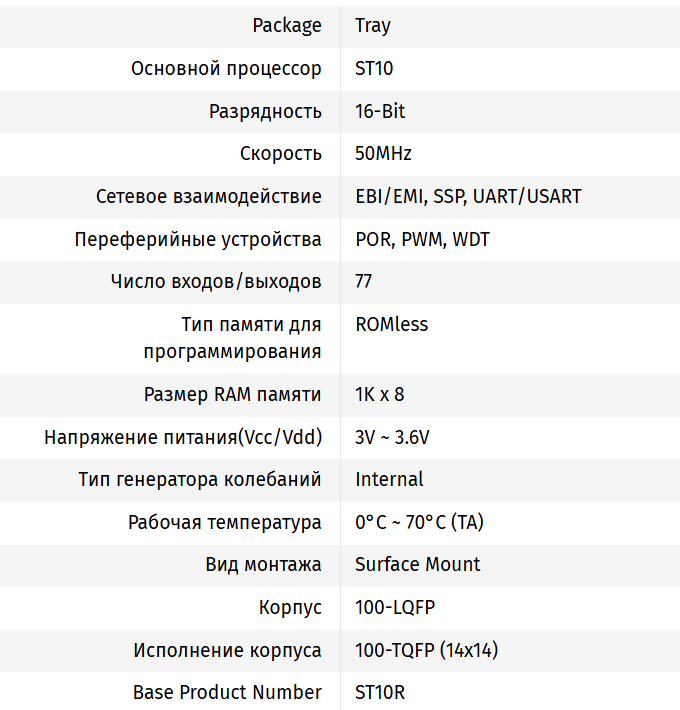The width and height of the screenshot is (680, 710).
Task: Select the "Surface Mount" mounting value
Action: [x=417, y=564]
